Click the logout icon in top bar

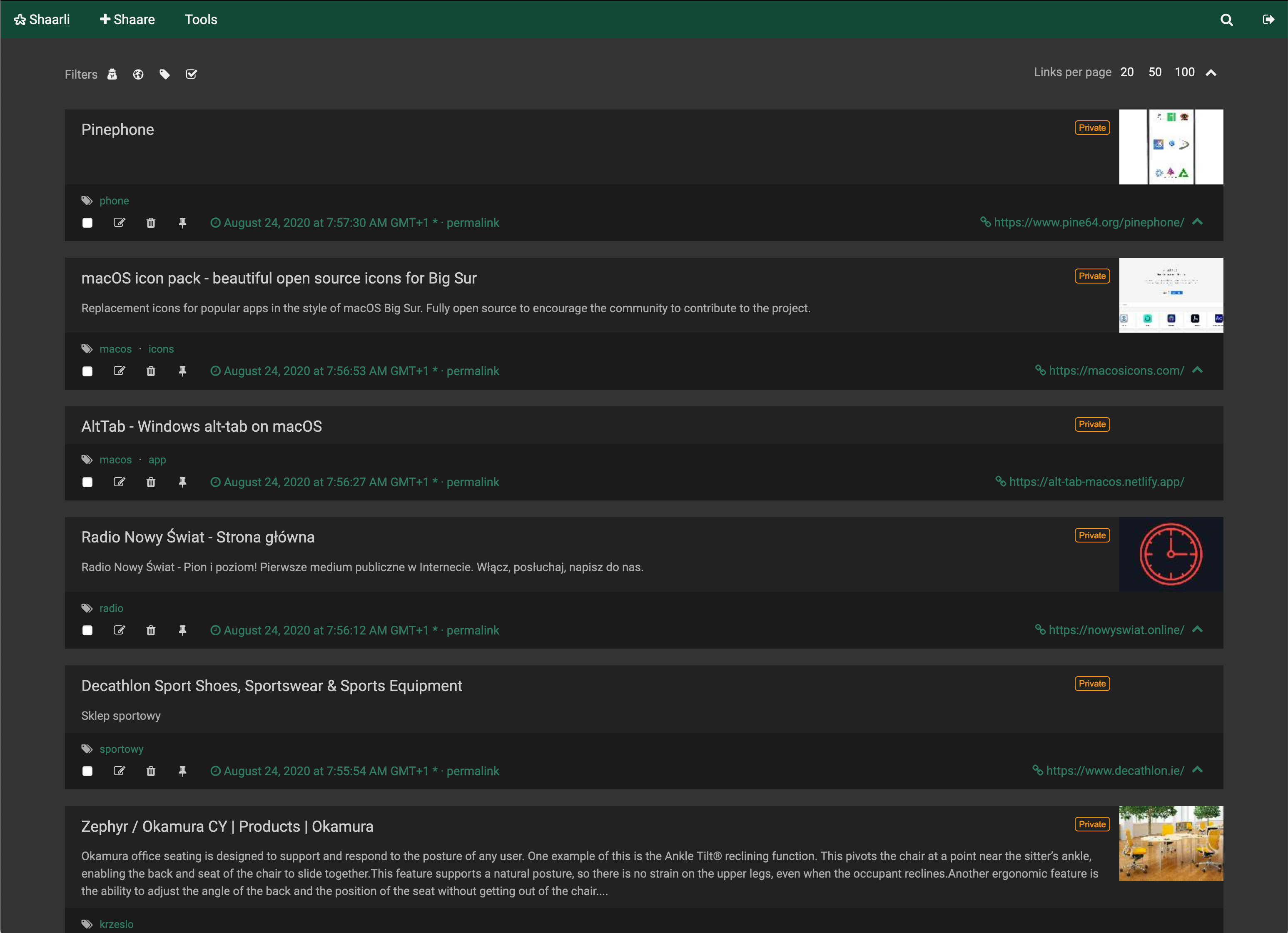(x=1269, y=19)
